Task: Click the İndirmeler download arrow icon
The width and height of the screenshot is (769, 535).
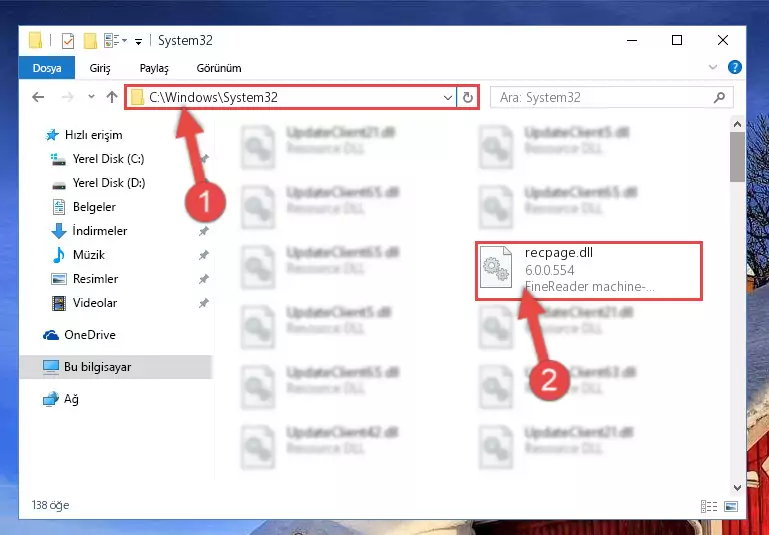Action: (x=58, y=231)
